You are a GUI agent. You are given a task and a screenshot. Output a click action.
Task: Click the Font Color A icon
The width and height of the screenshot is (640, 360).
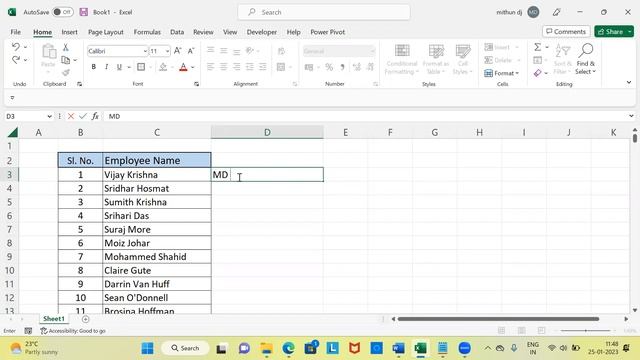point(183,67)
